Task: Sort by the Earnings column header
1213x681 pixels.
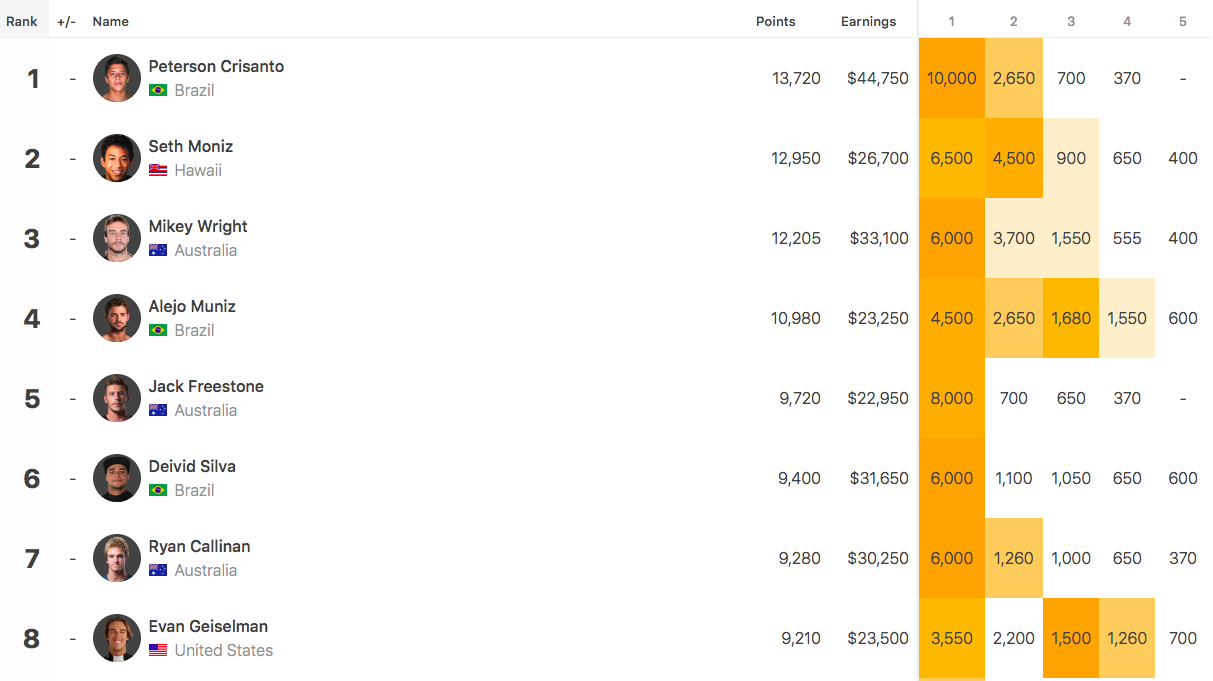Action: point(868,21)
